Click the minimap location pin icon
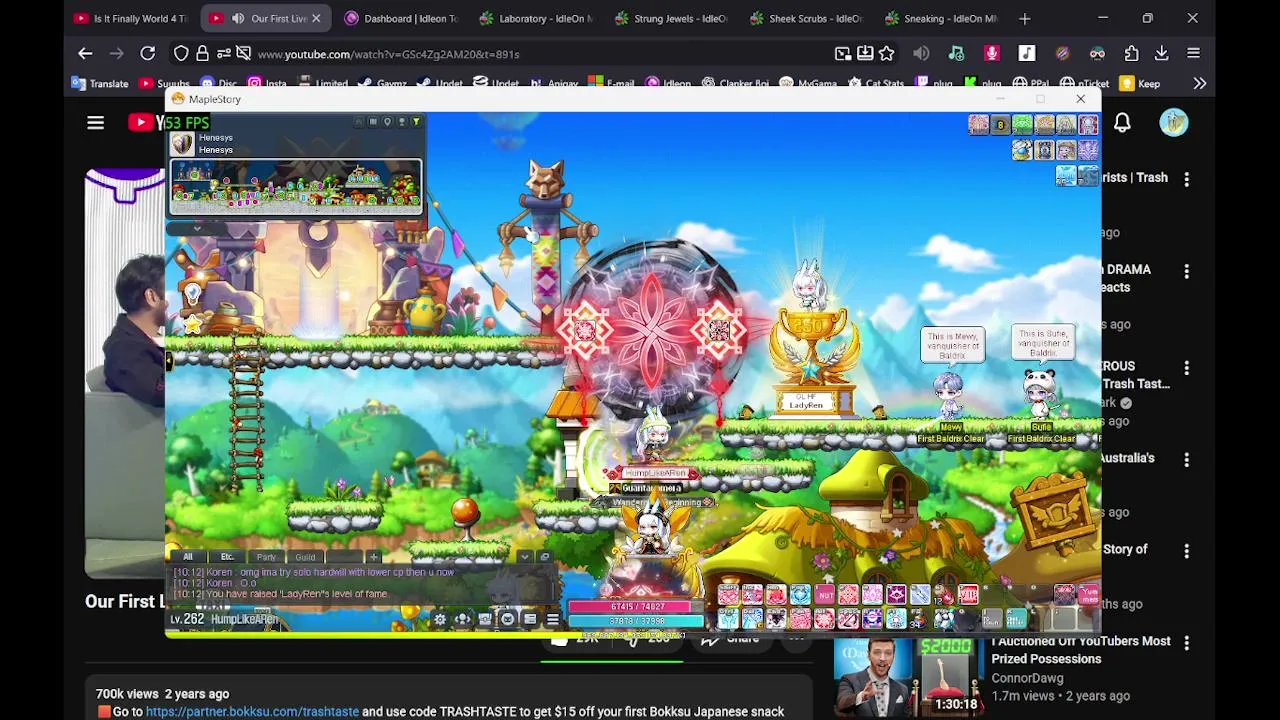Viewport: 1280px width, 720px height. [387, 122]
